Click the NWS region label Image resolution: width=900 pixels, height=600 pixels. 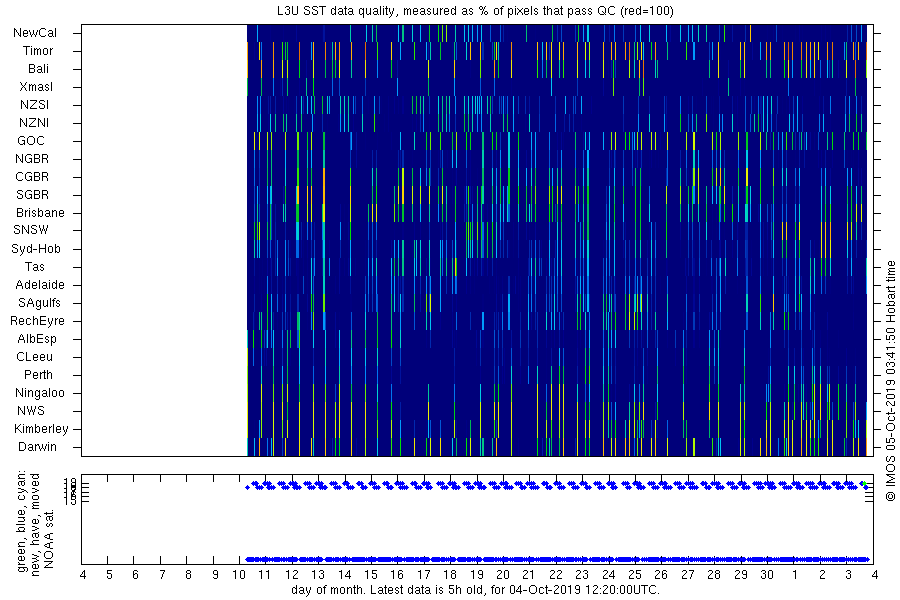pos(31,411)
